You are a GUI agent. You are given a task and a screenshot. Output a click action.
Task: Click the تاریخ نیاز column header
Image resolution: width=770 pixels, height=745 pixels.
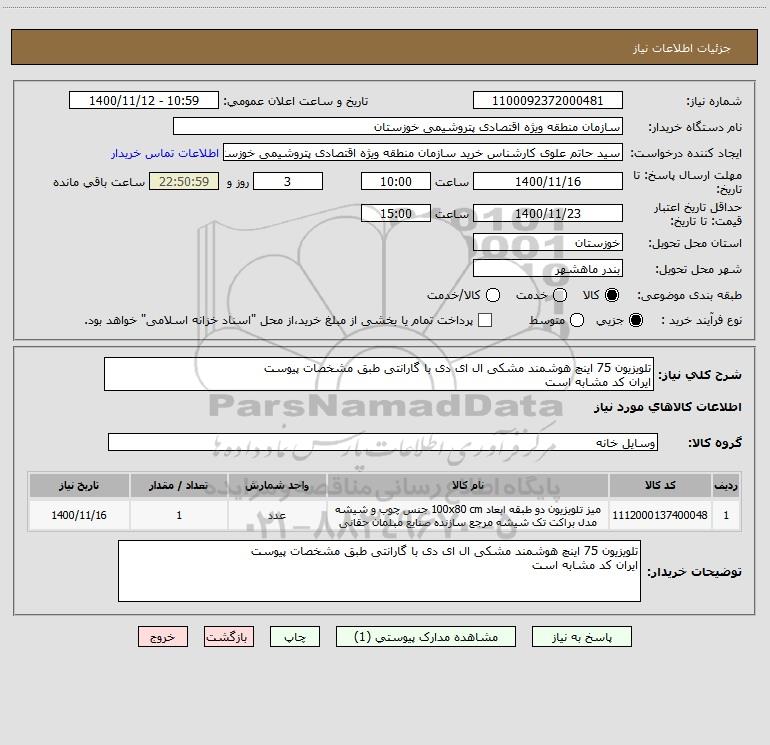pyautogui.click(x=79, y=485)
